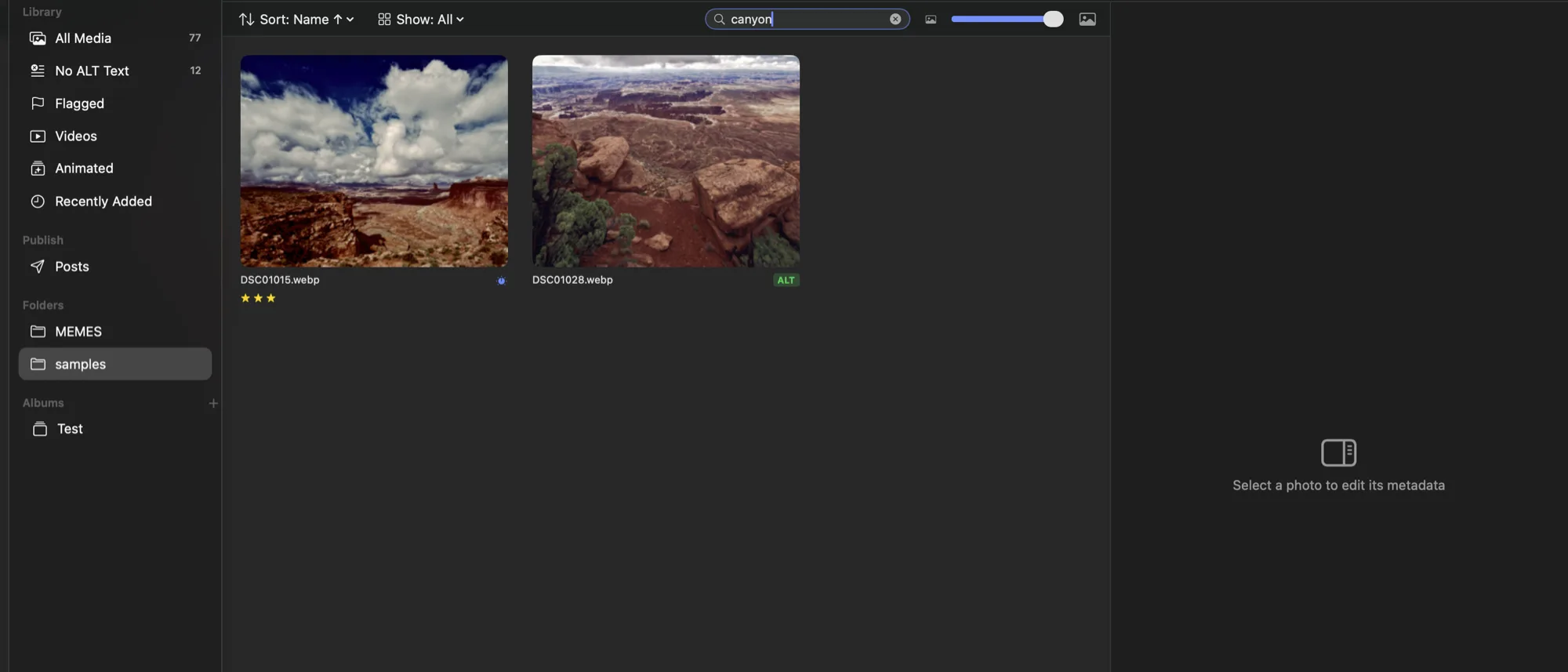
Task: Click the sort arrows icon
Action: (246, 19)
